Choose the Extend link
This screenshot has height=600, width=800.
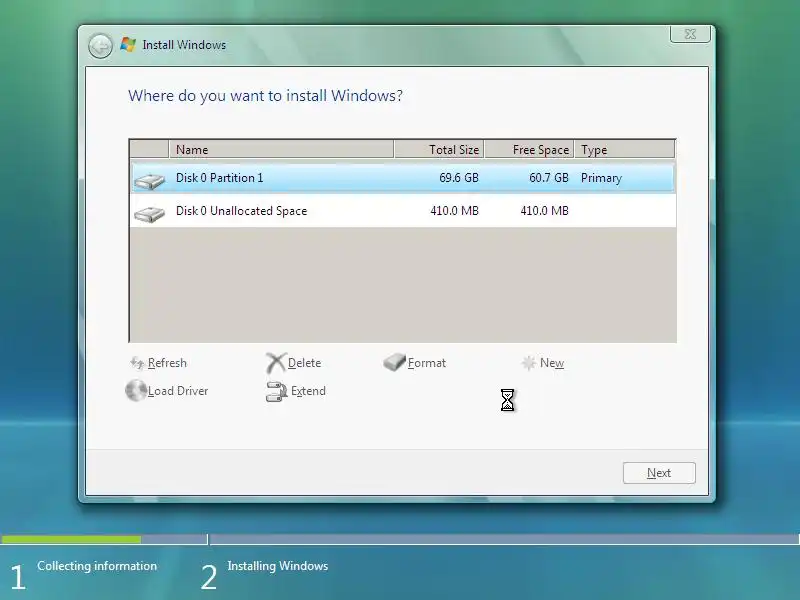pos(308,391)
